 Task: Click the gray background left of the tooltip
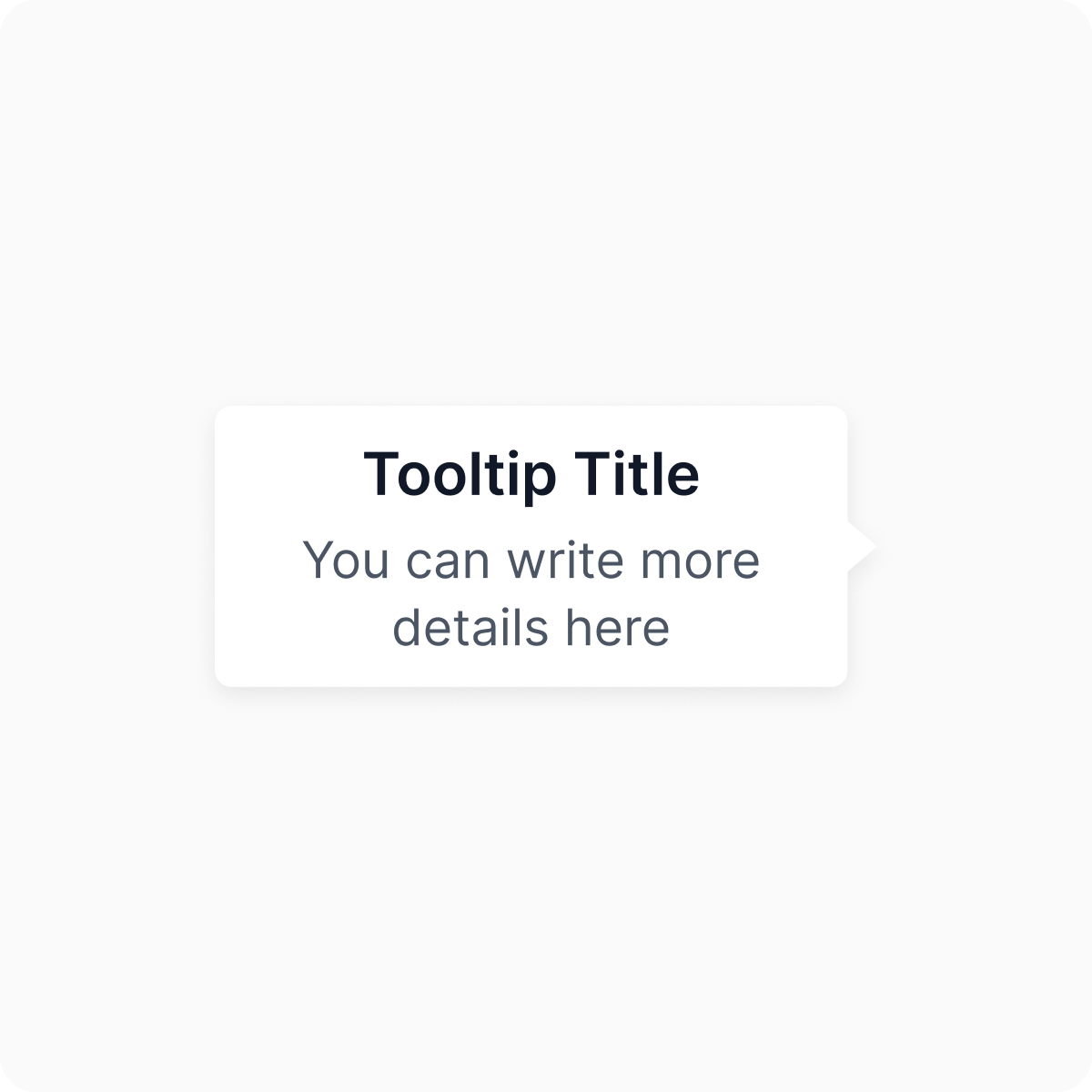coord(109,546)
